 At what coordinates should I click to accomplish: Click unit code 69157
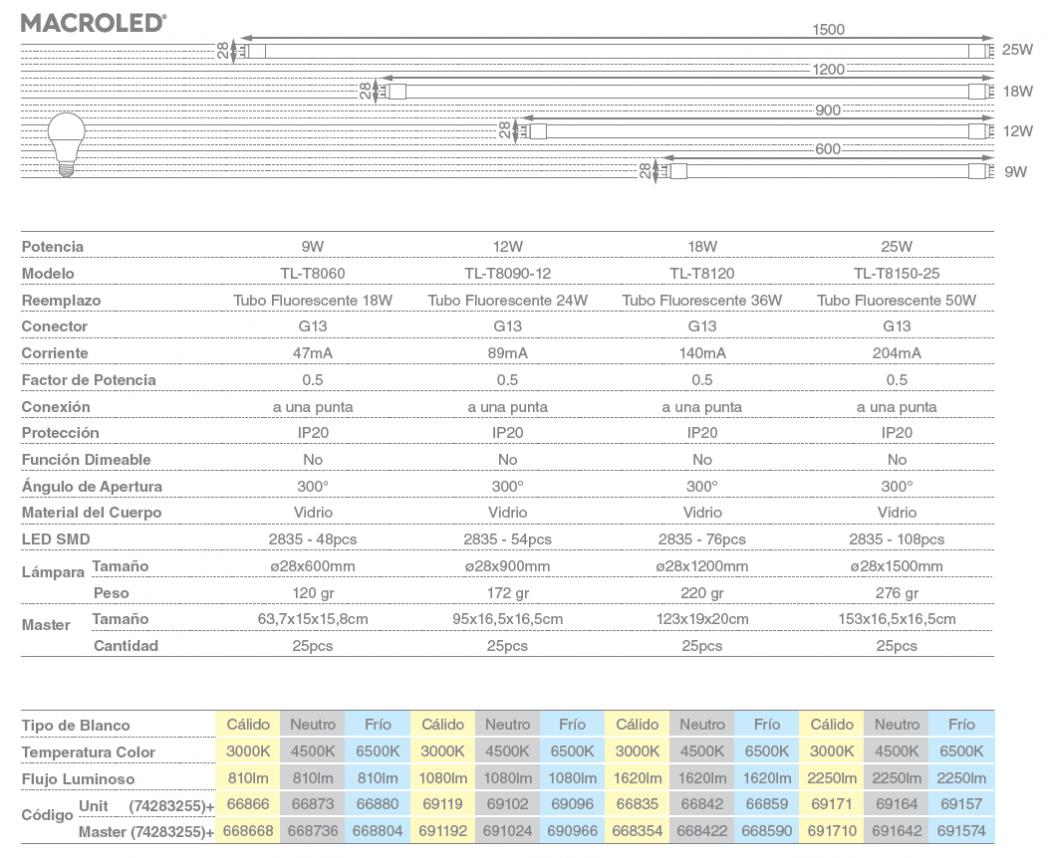[962, 804]
